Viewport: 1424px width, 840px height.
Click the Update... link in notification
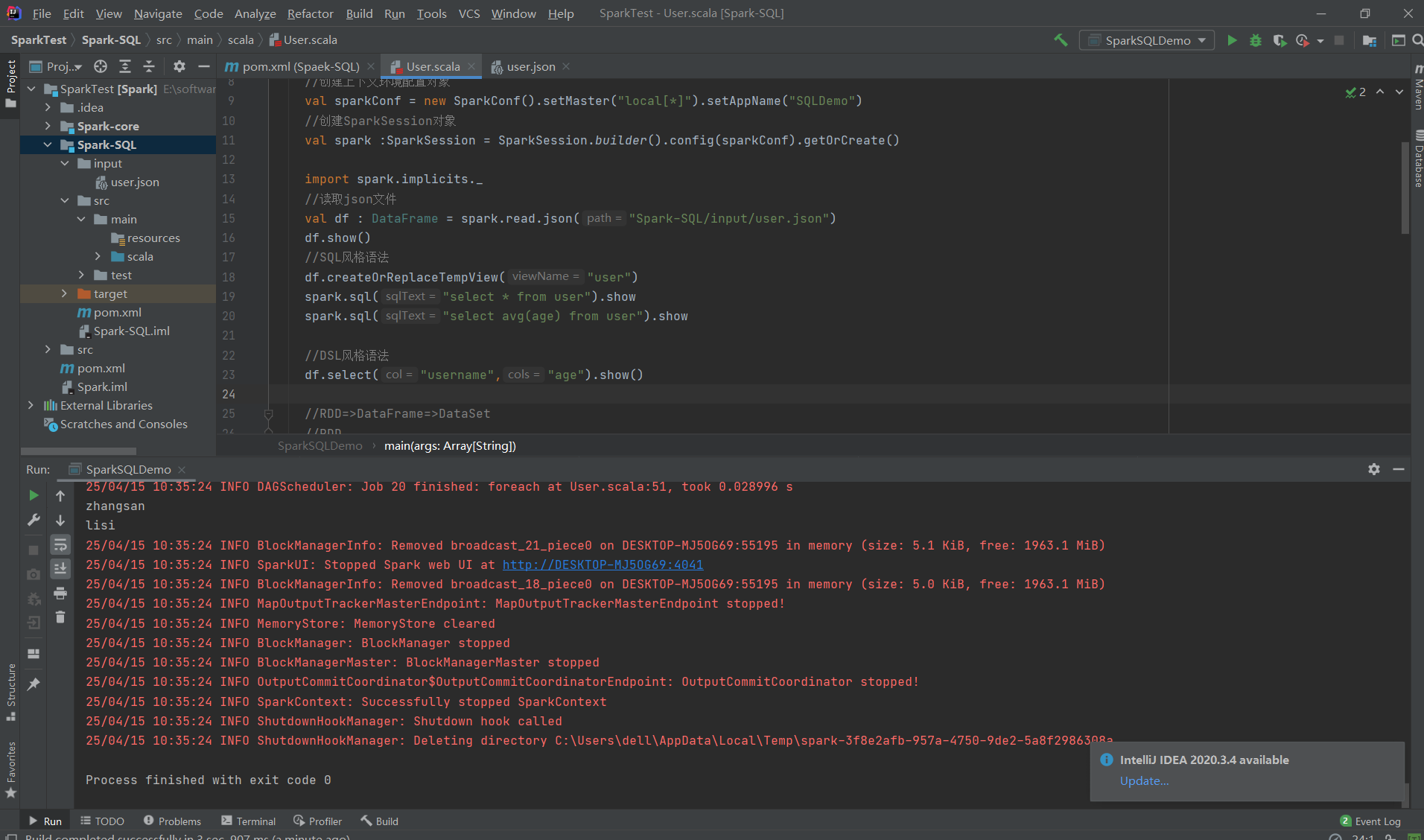click(1144, 780)
